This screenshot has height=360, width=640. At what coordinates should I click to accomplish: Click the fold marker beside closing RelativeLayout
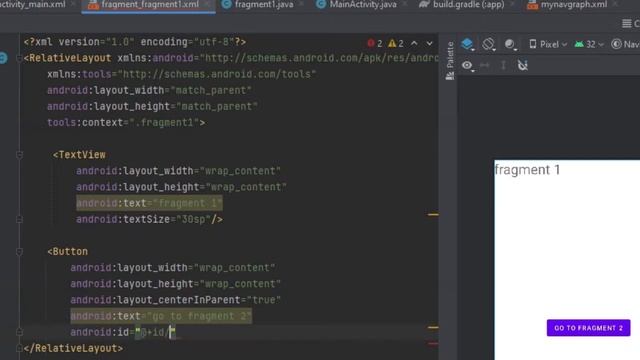click(x=19, y=349)
